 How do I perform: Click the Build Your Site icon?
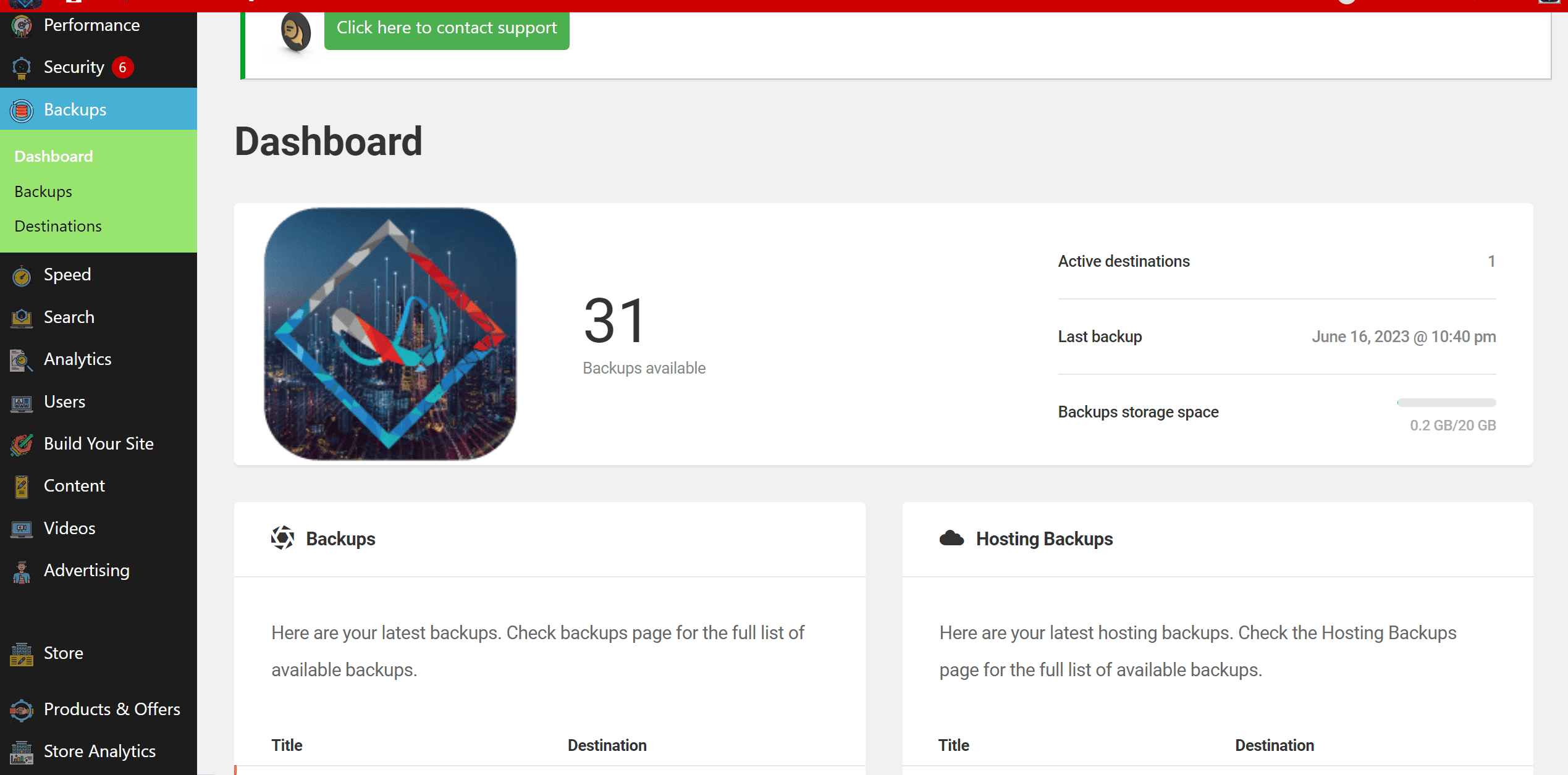22,444
